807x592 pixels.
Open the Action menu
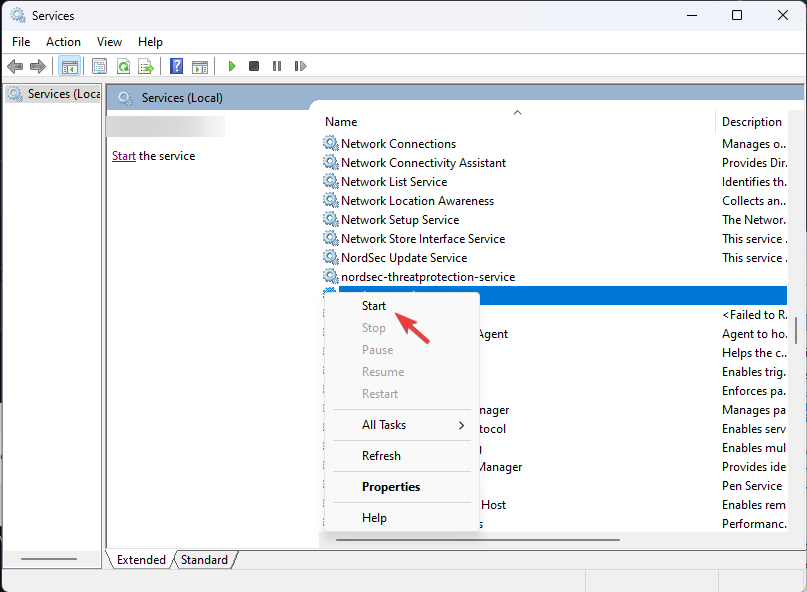click(63, 42)
